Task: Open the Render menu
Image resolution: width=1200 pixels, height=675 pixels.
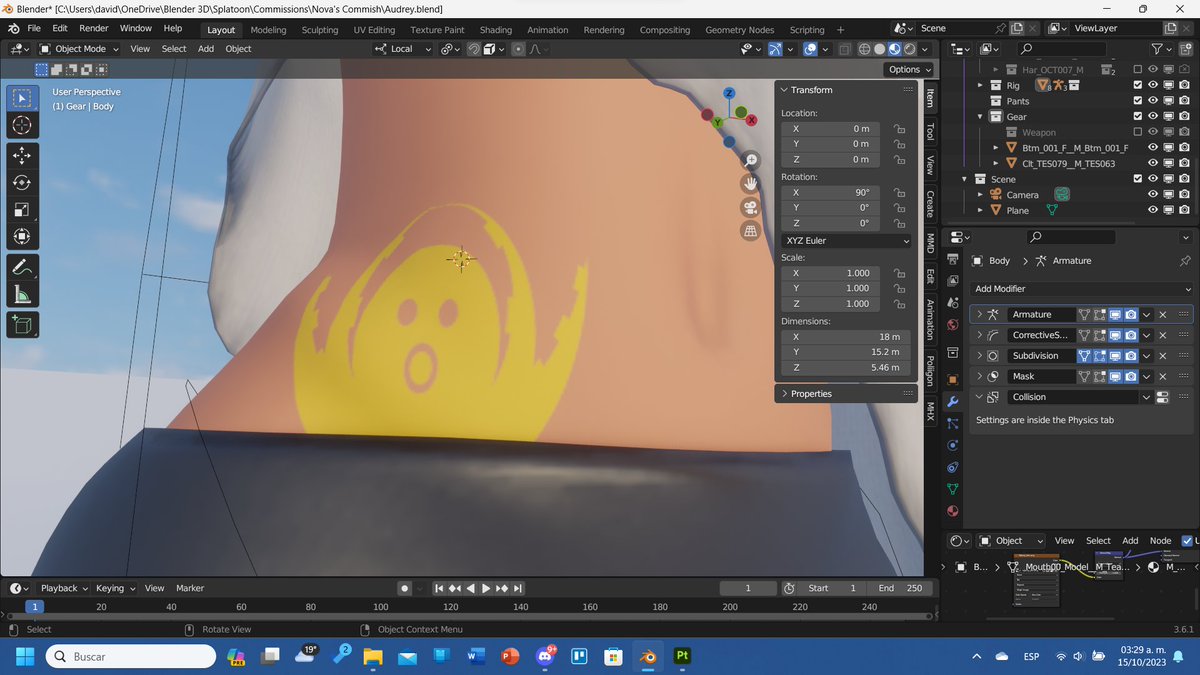Action: [x=93, y=29]
